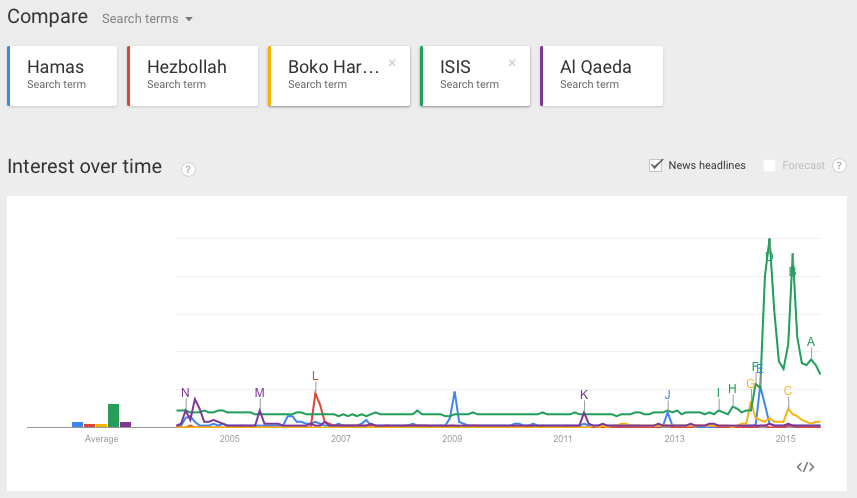This screenshot has height=498, width=857.
Task: Click headline marker A on chart
Action: (x=811, y=342)
